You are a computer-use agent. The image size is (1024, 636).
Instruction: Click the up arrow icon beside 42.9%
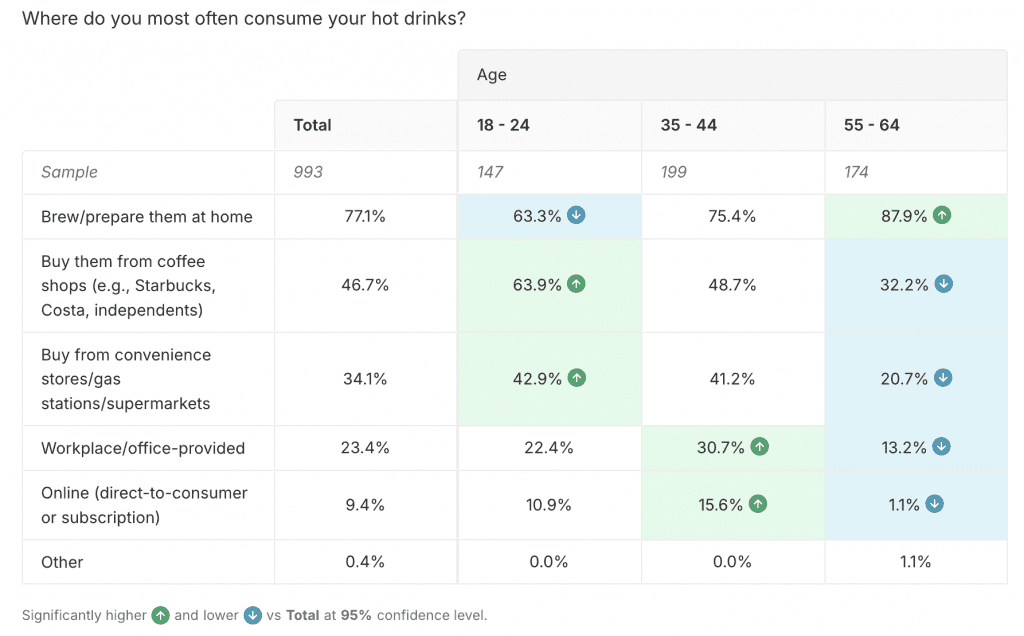(x=576, y=378)
